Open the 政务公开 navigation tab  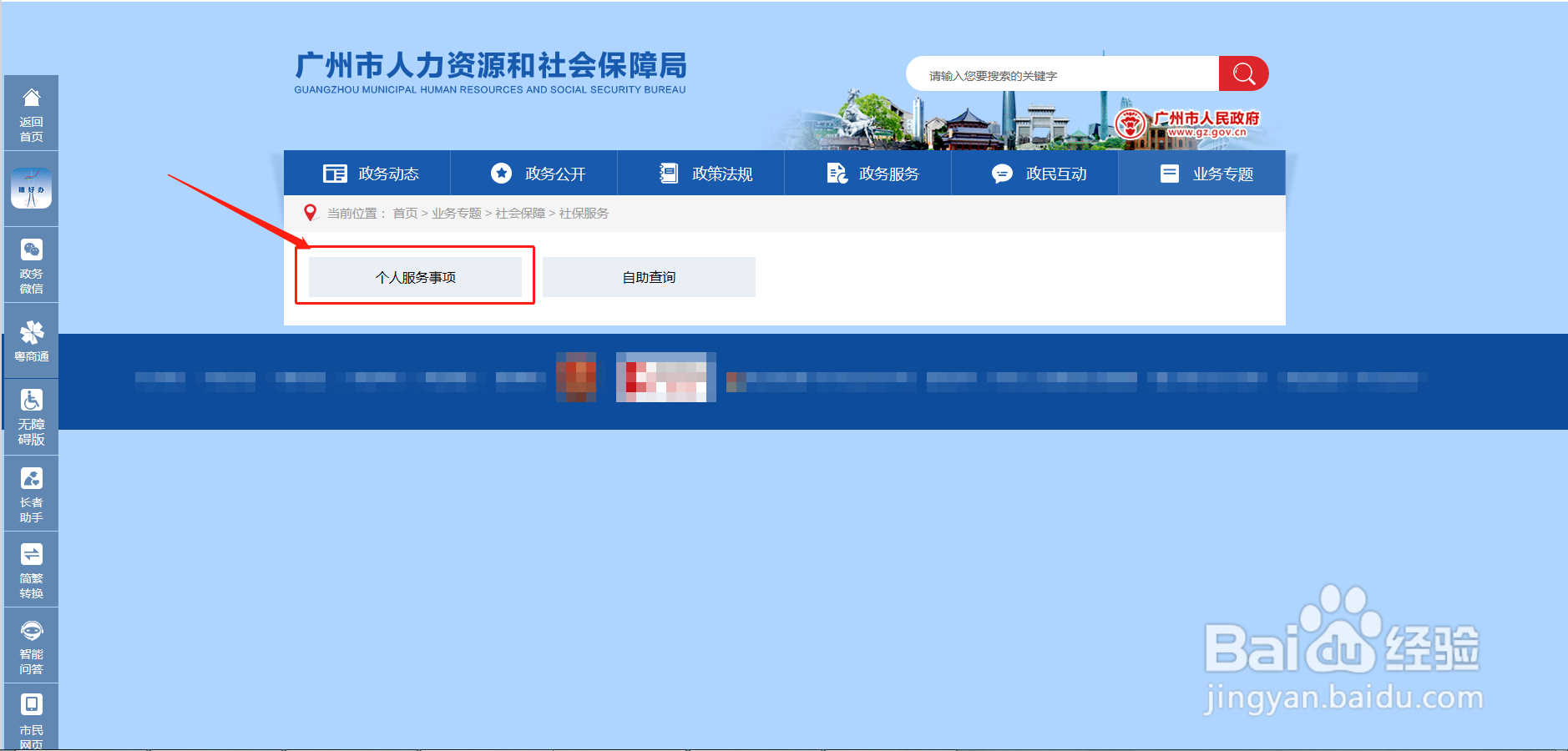pos(534,174)
